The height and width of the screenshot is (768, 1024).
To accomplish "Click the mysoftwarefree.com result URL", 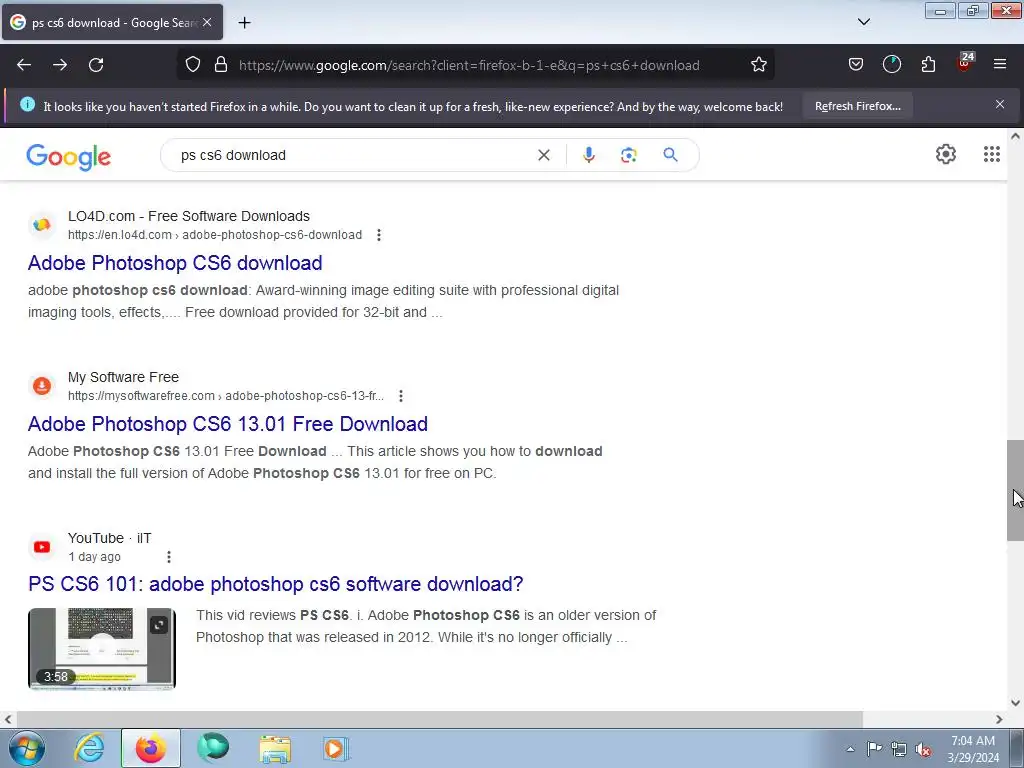I will tap(226, 396).
